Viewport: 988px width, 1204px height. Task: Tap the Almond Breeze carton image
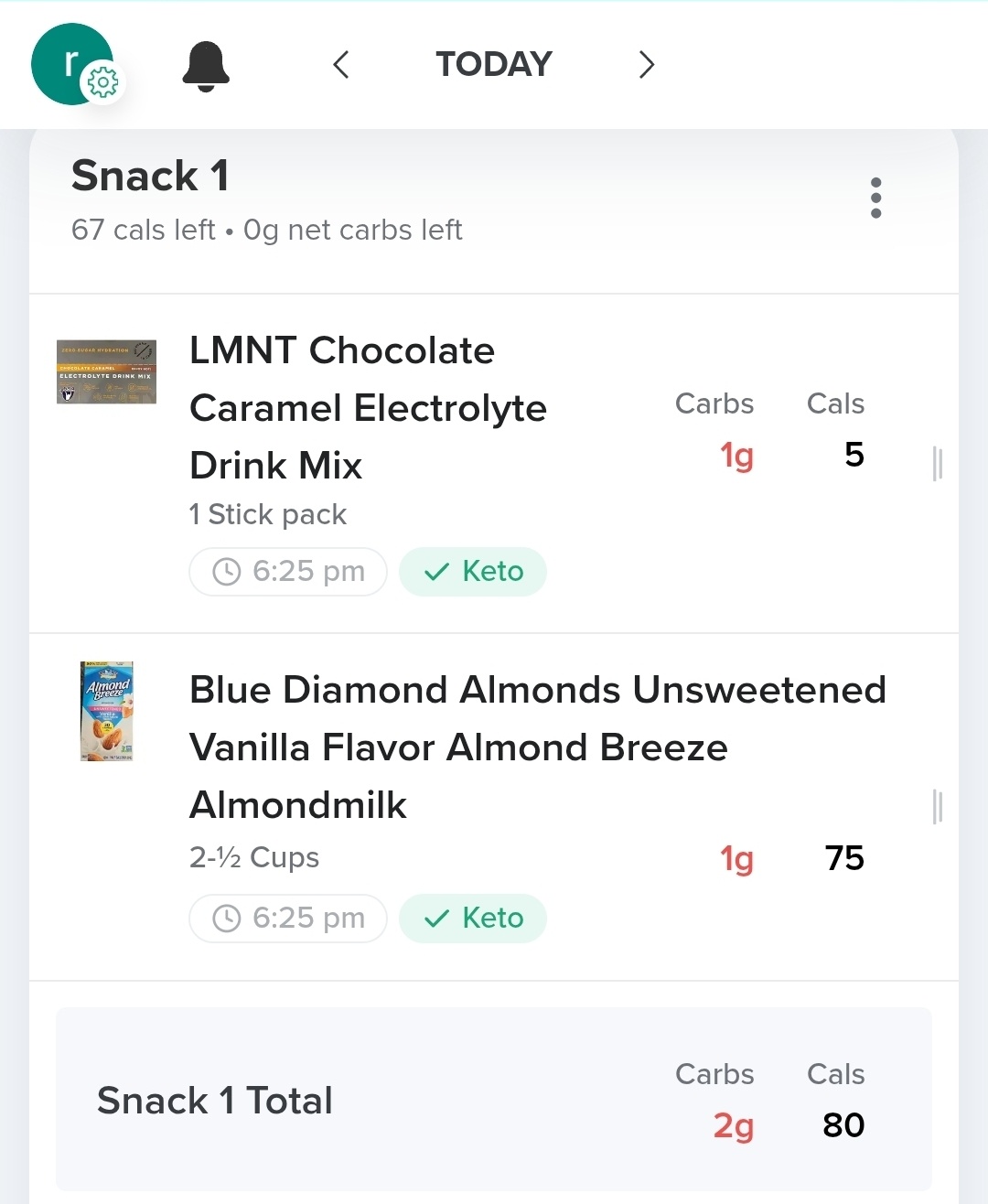[107, 711]
